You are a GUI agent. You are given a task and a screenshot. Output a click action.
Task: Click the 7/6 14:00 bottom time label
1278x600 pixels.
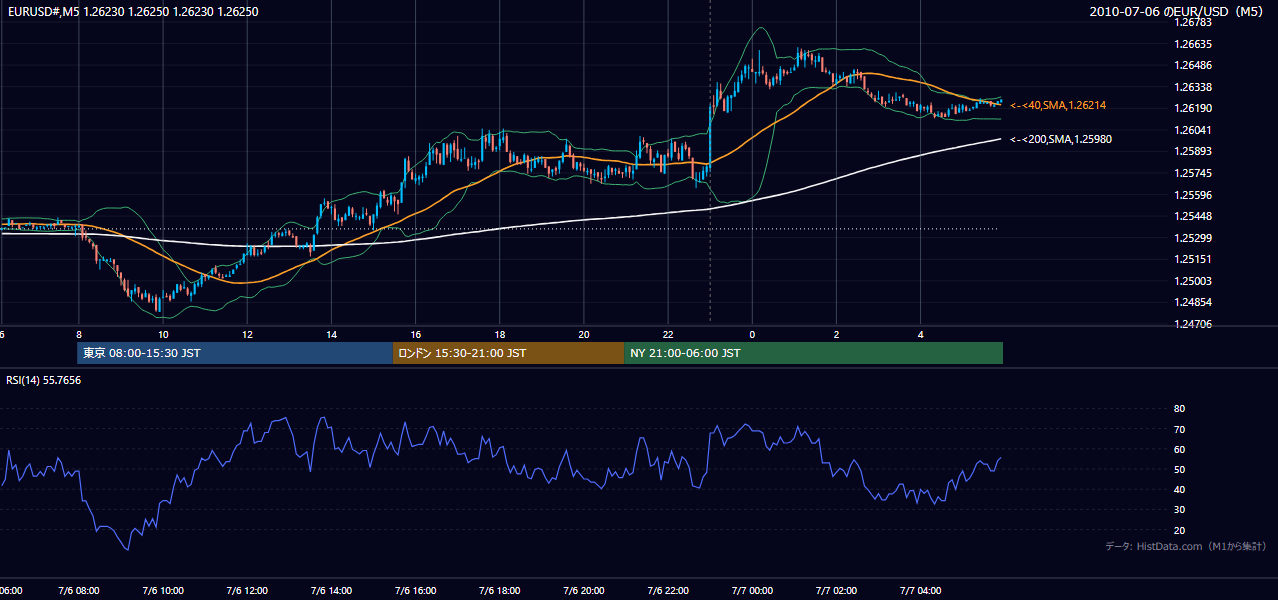click(330, 591)
